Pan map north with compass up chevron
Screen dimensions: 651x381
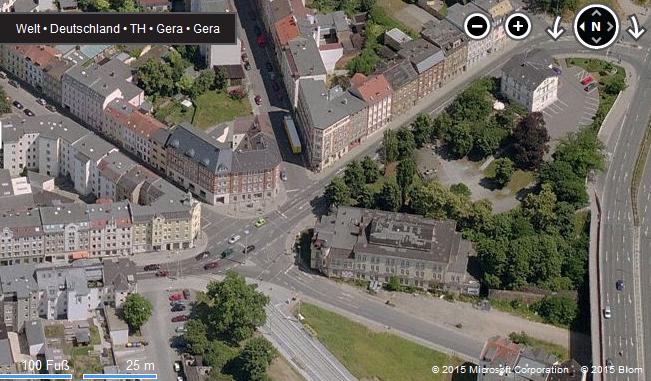point(596,13)
